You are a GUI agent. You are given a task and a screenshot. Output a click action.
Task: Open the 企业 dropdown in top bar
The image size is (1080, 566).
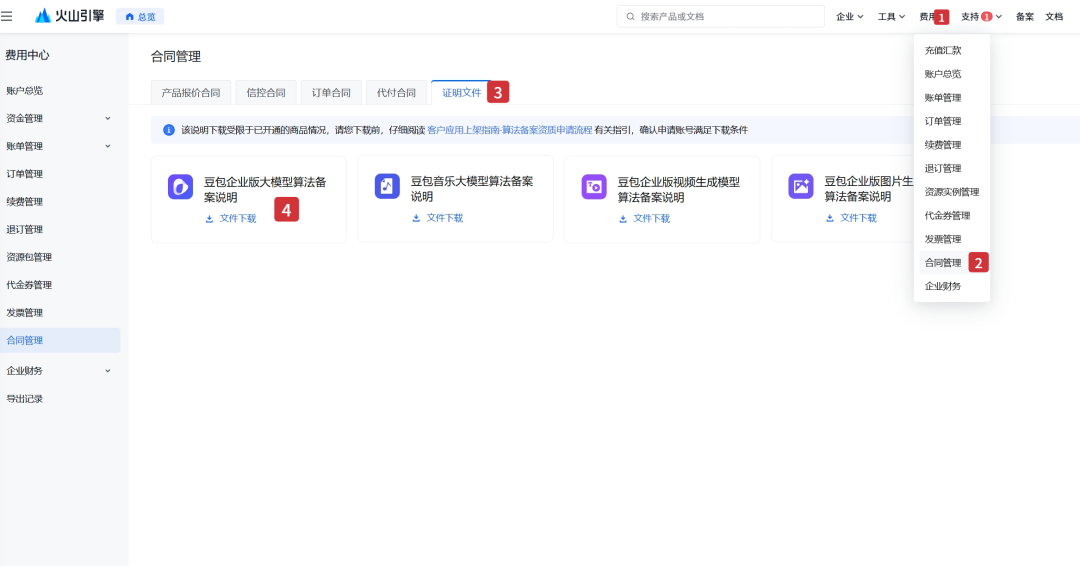[x=849, y=17]
